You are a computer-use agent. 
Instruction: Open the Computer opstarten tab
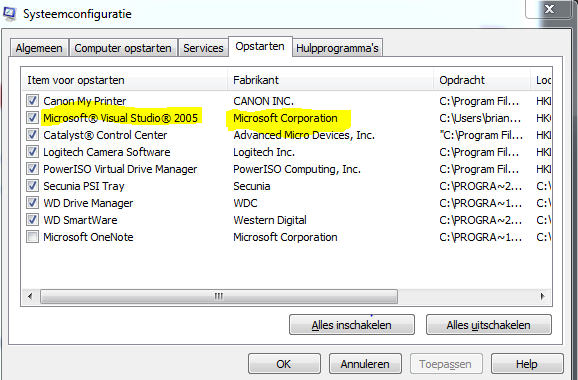coord(123,48)
